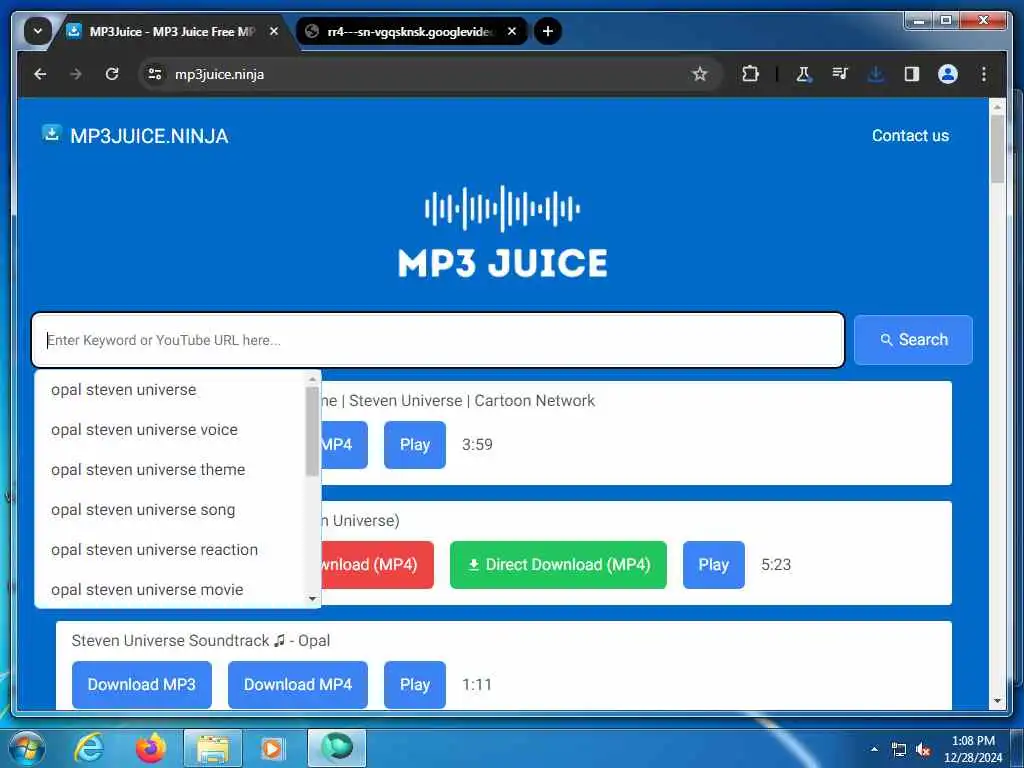This screenshot has width=1024, height=768.
Task: Open the profile avatar menu
Action: [948, 74]
